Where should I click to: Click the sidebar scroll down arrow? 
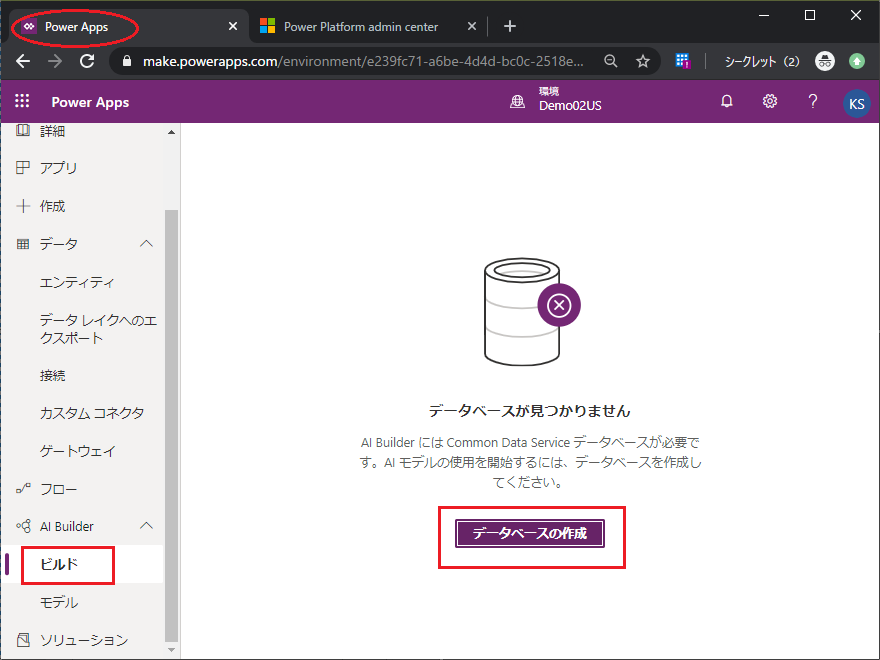point(171,650)
